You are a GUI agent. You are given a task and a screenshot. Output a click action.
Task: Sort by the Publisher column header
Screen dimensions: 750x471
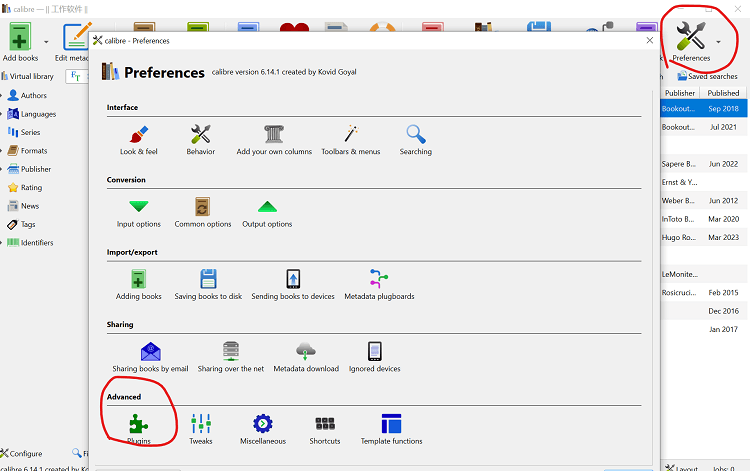[680, 93]
